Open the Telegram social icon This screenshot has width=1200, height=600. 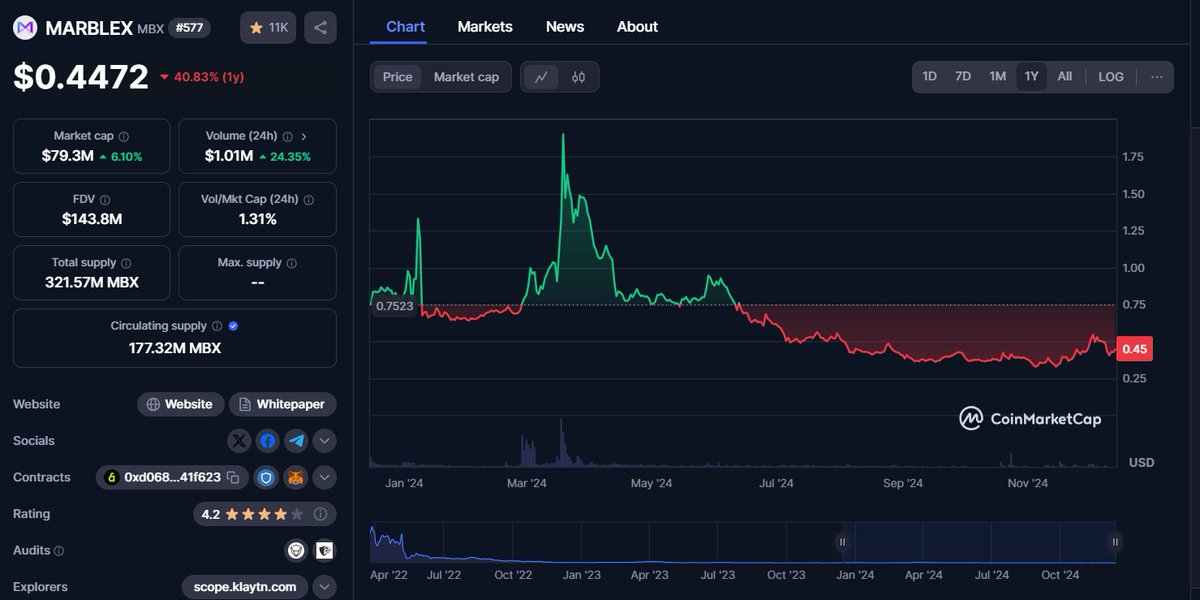click(x=294, y=440)
